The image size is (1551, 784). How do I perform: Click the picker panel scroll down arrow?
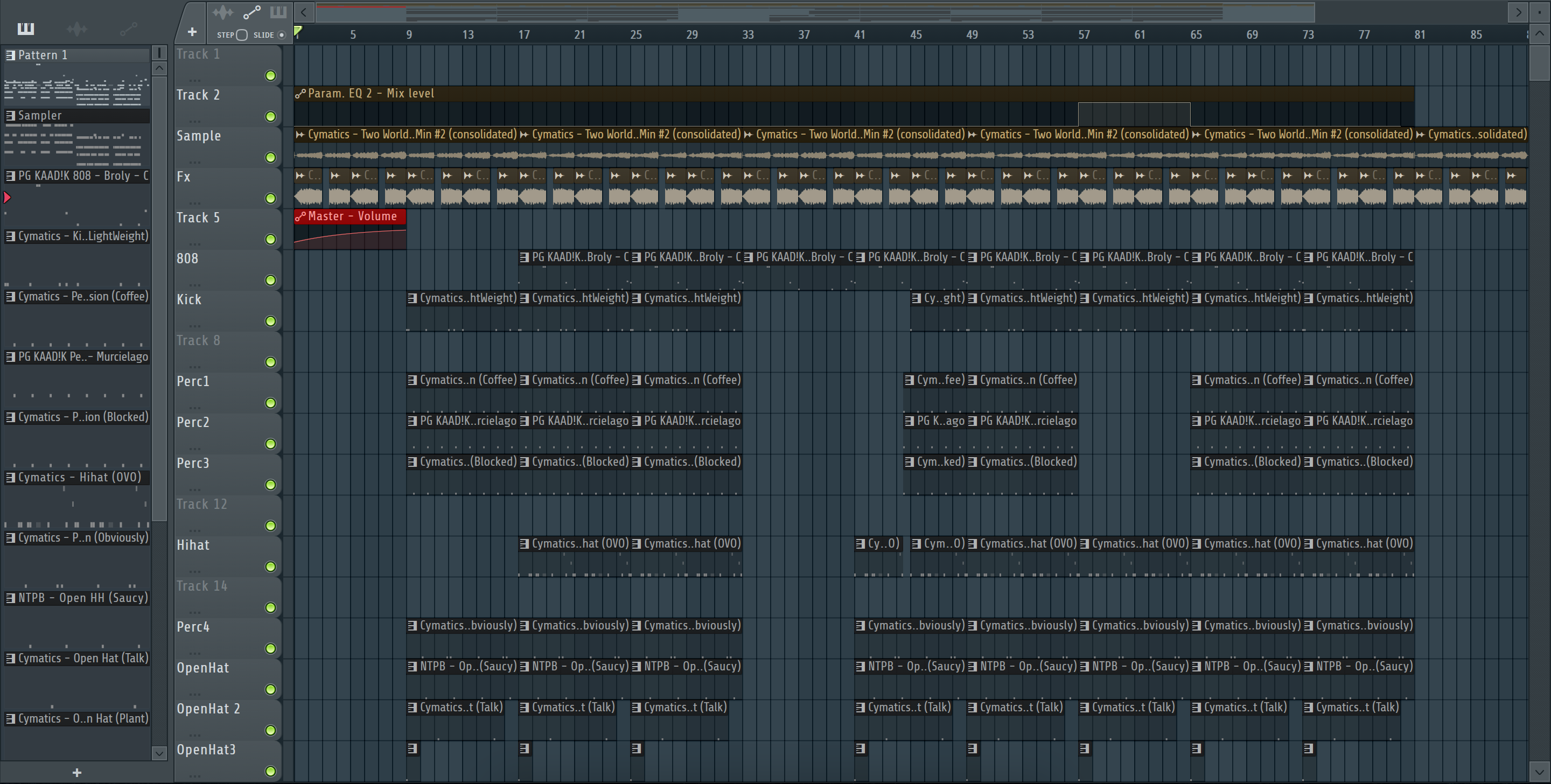tap(159, 753)
